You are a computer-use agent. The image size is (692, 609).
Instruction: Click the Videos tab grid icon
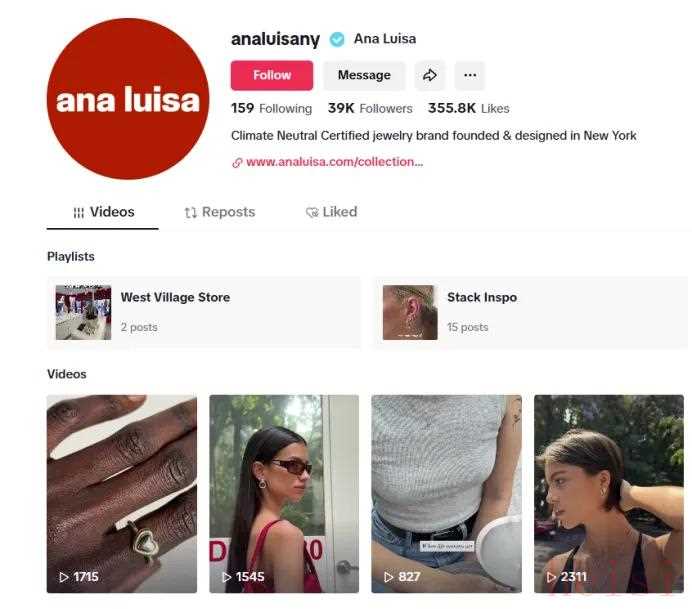point(79,213)
